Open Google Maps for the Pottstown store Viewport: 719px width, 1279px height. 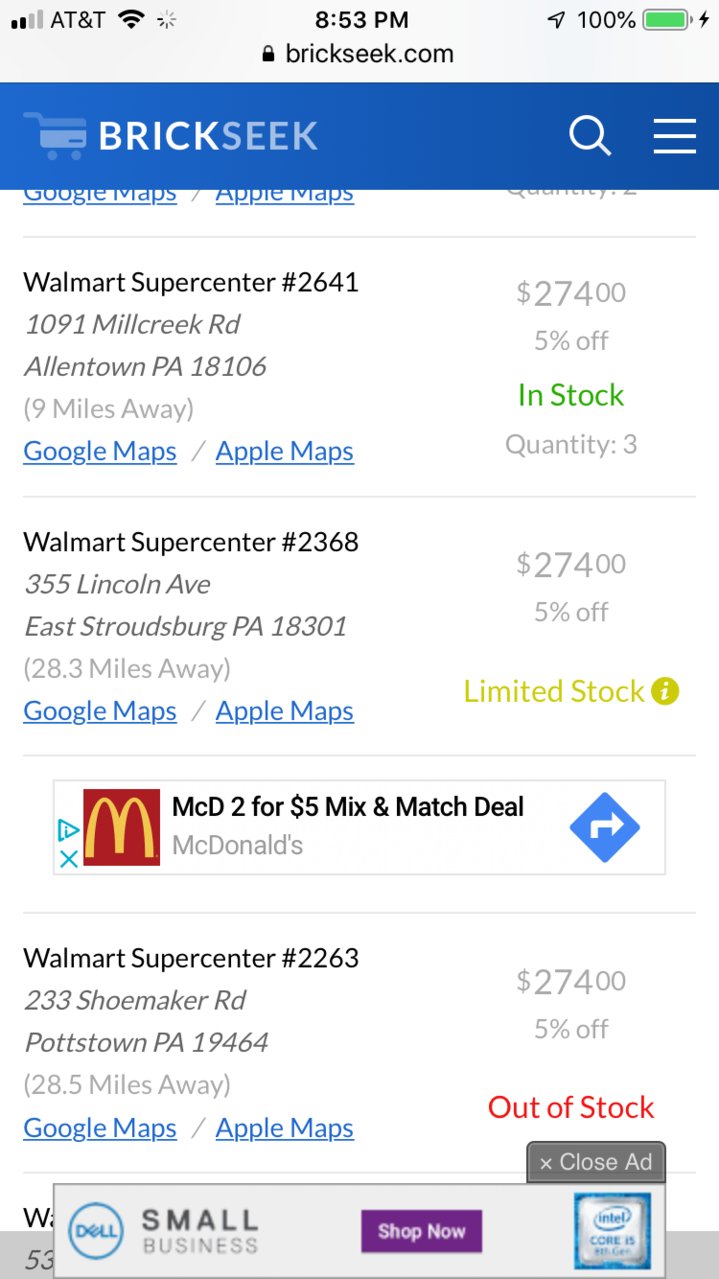100,1128
